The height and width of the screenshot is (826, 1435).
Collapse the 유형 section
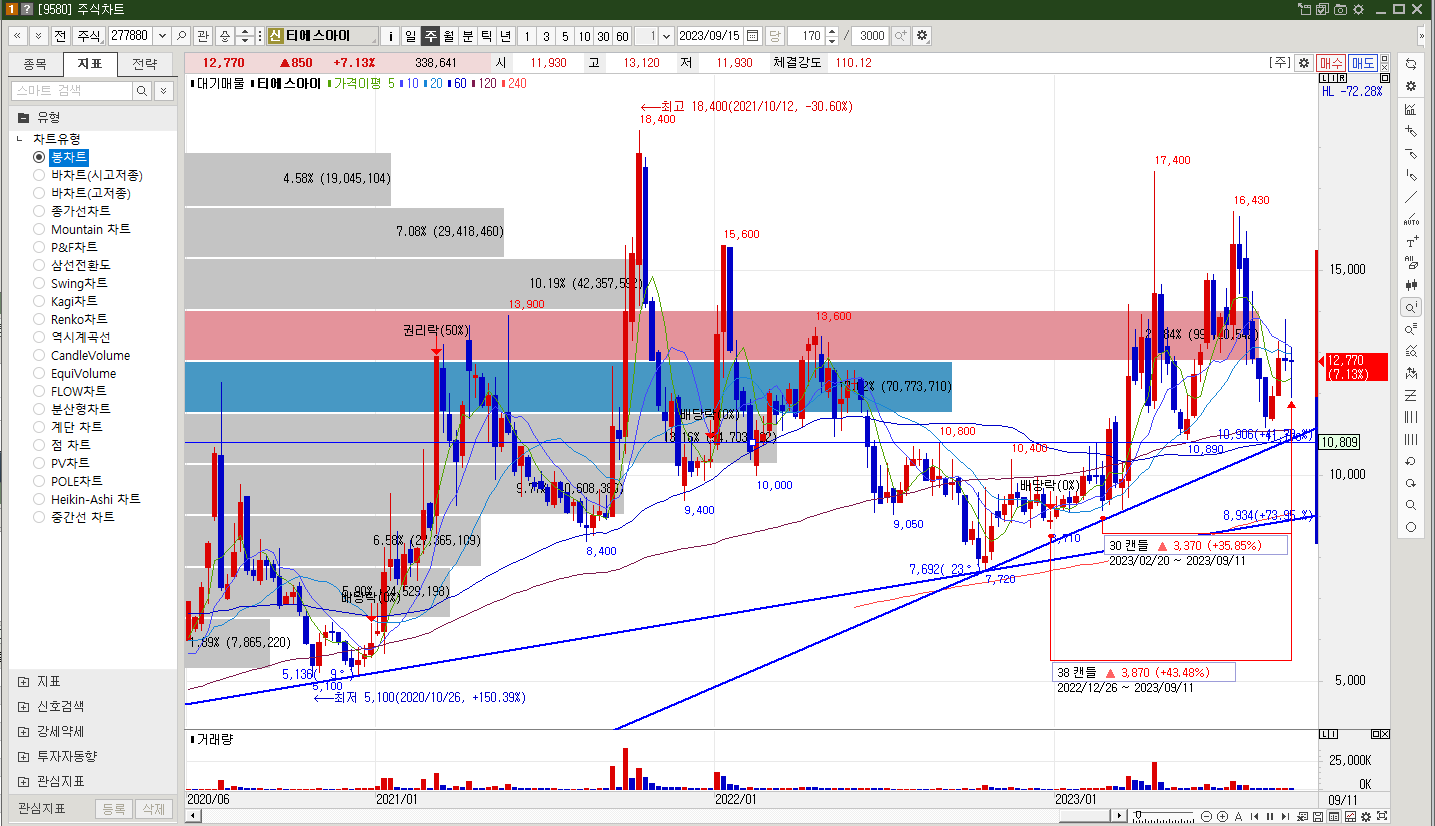pyautogui.click(x=23, y=117)
